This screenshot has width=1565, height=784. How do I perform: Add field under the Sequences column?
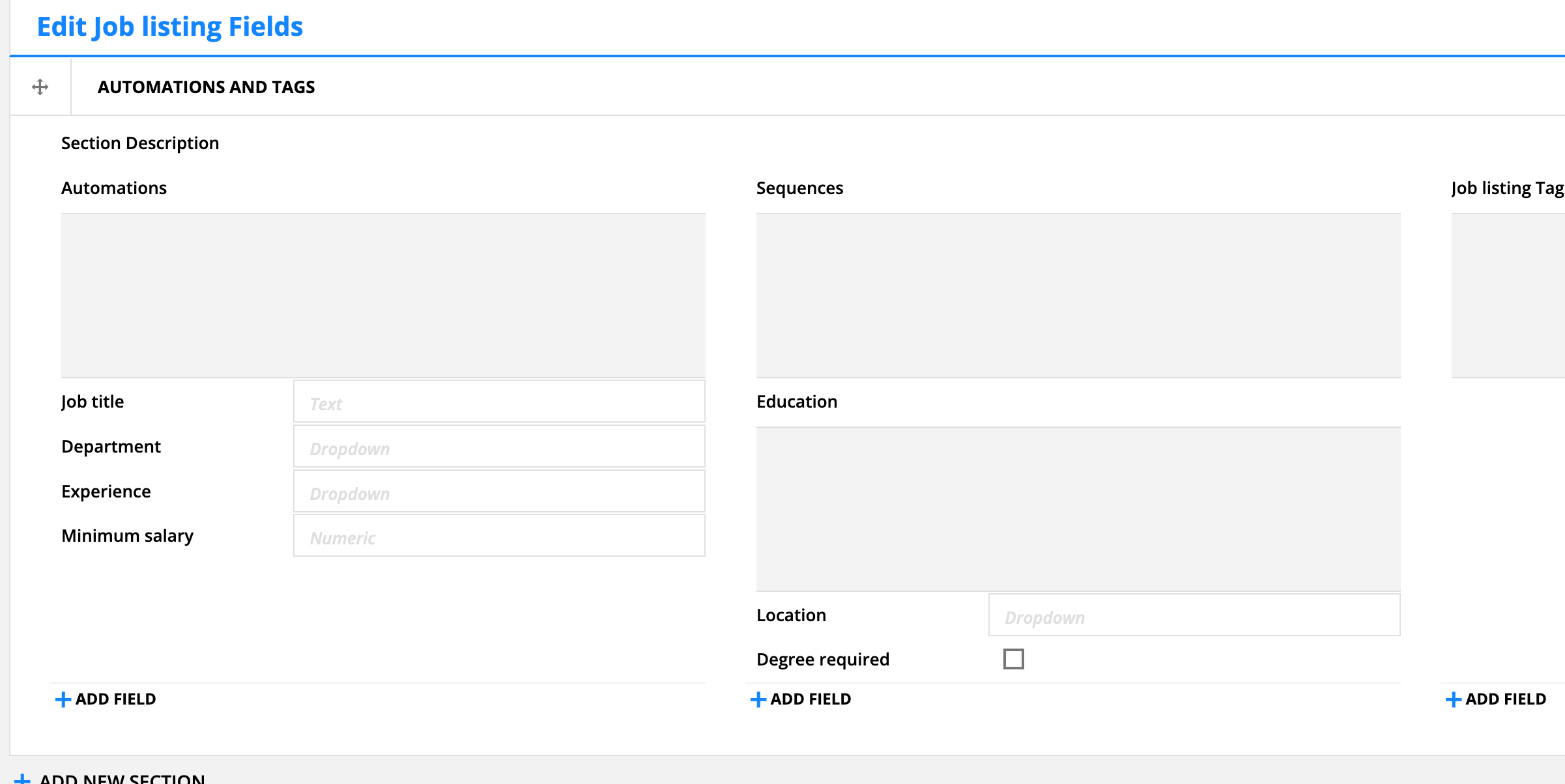point(801,699)
